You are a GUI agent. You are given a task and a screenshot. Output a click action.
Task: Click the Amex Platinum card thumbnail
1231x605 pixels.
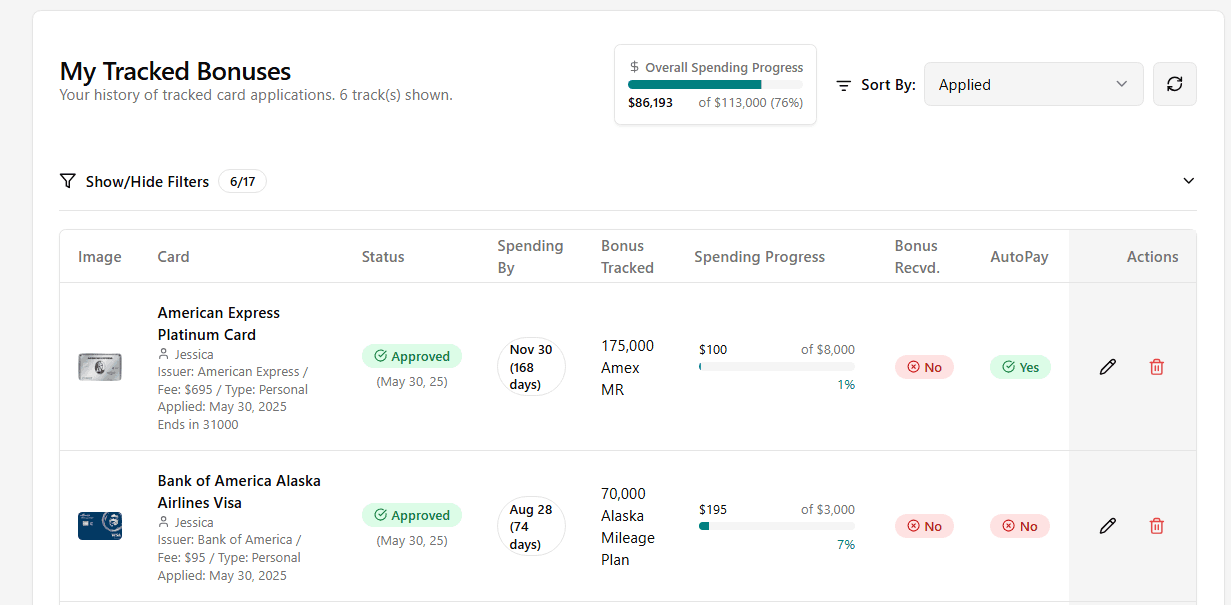click(100, 367)
